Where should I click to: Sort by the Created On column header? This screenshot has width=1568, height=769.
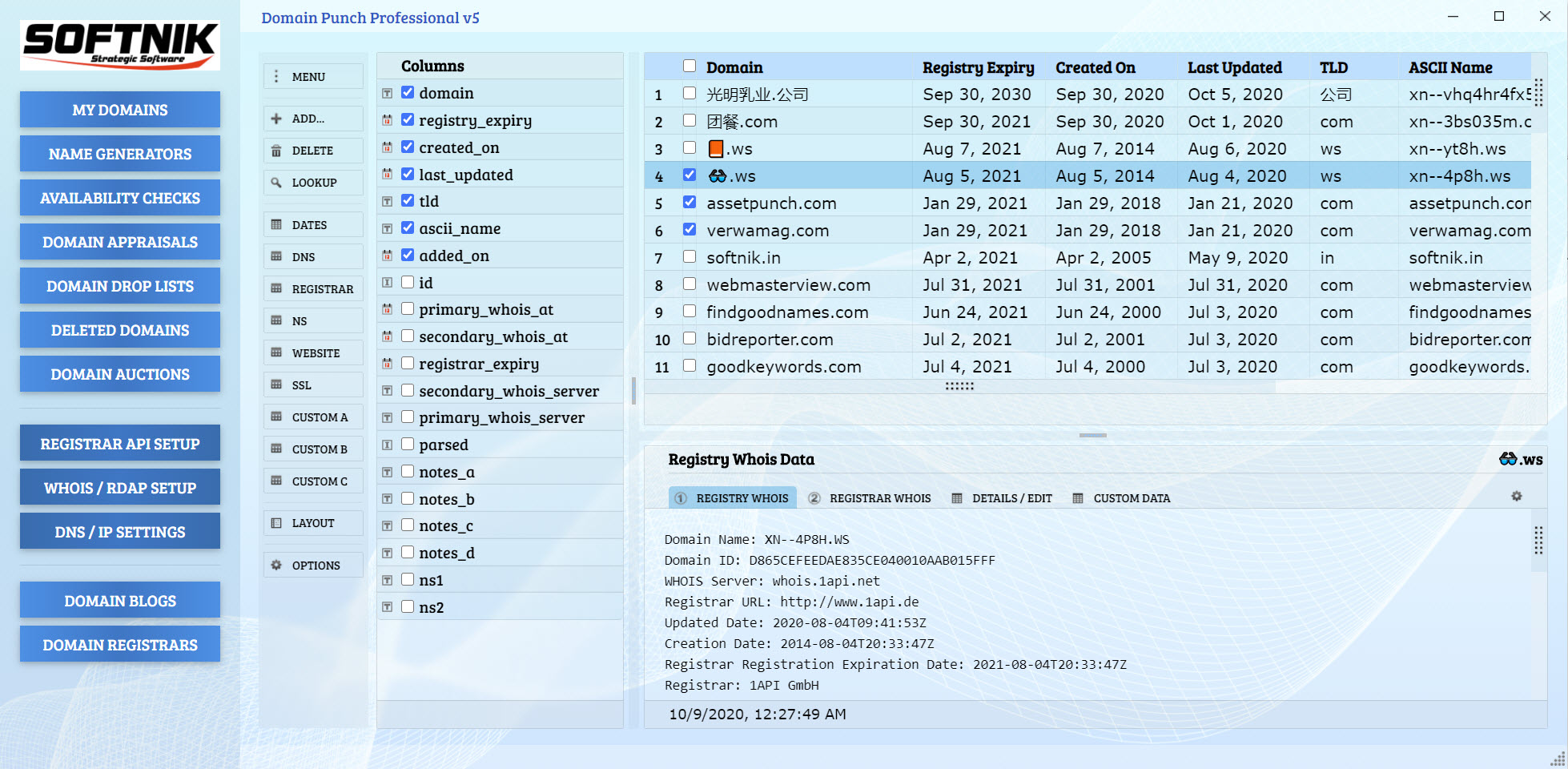click(1095, 67)
